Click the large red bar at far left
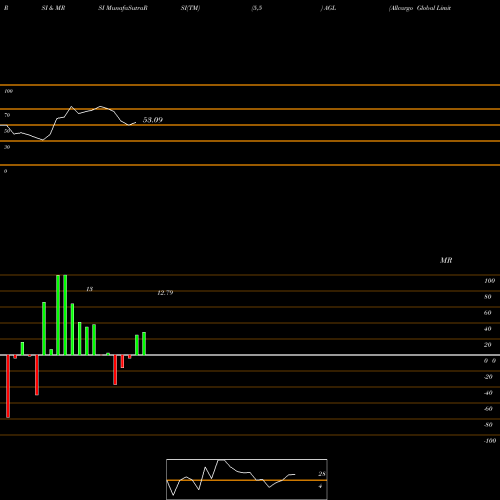 pos(8,386)
